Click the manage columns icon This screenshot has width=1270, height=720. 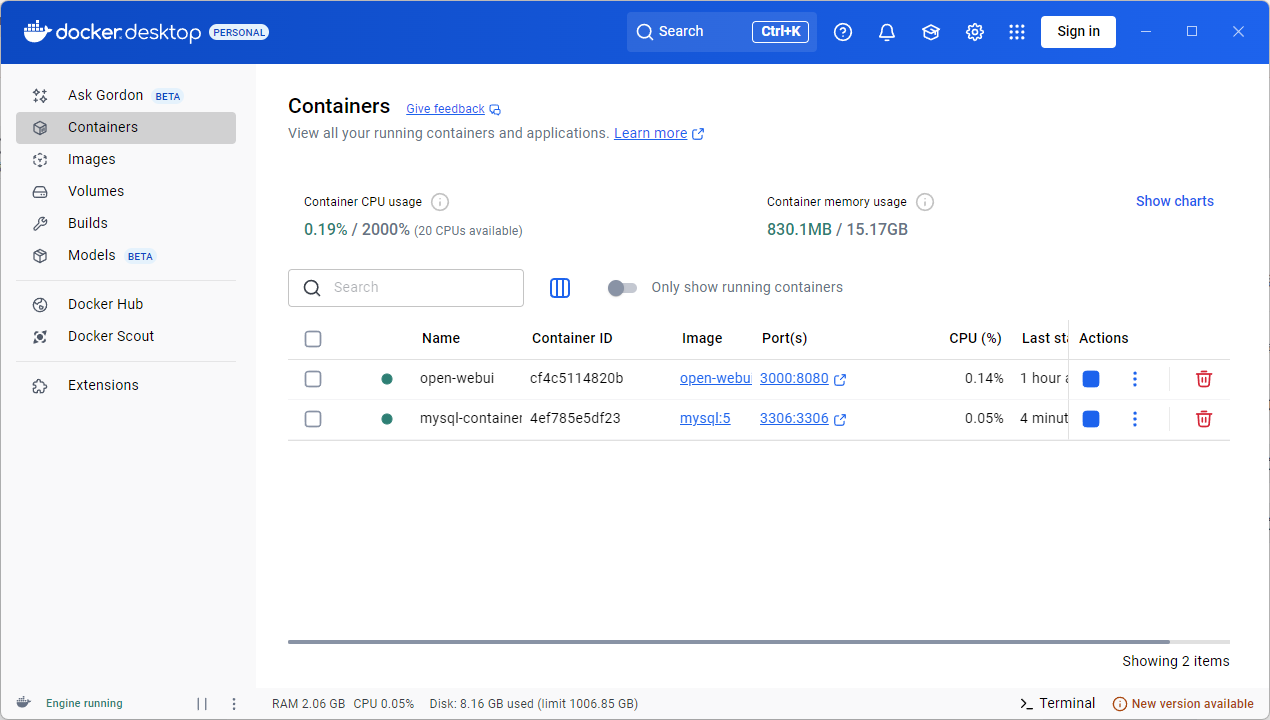pyautogui.click(x=560, y=288)
